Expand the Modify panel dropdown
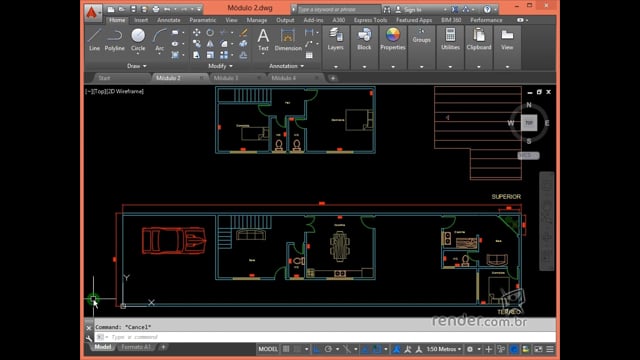This screenshot has width=640, height=360. coord(220,66)
